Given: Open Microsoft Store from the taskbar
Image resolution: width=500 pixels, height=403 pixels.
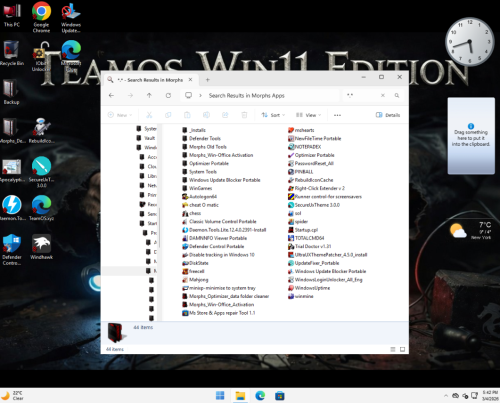Looking at the screenshot, I should click(x=279, y=396).
